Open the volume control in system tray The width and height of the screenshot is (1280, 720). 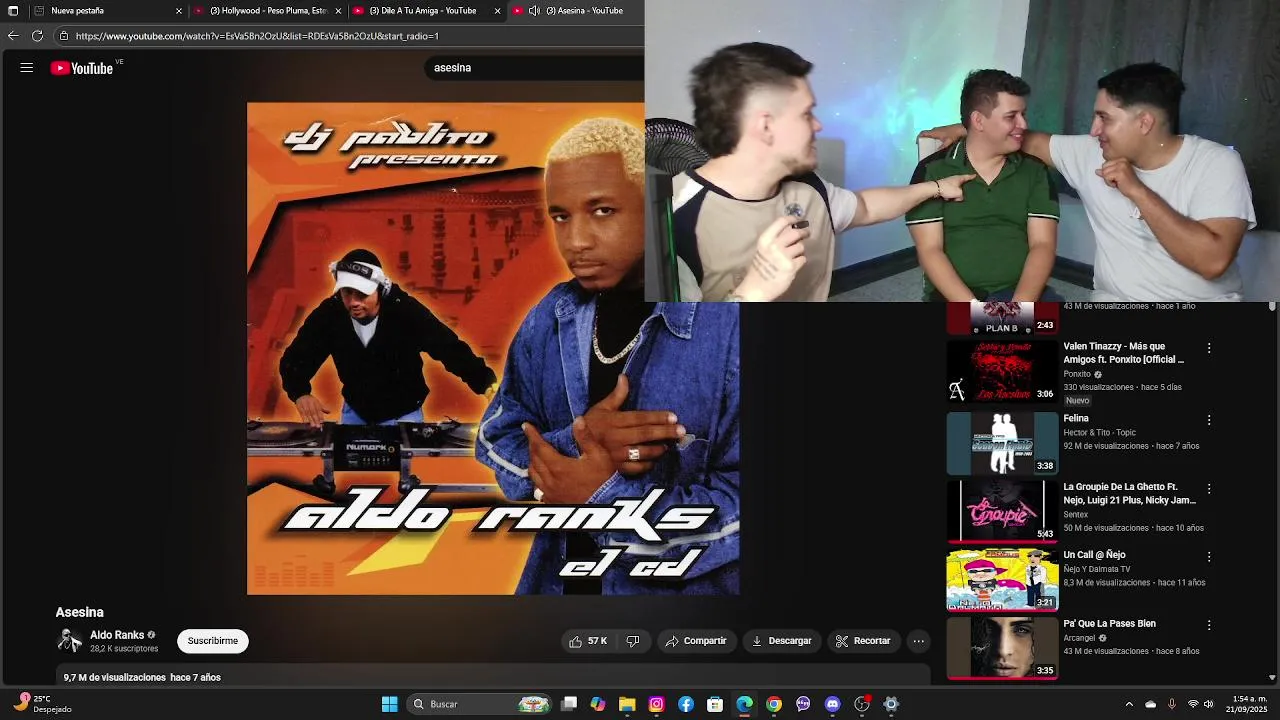[x=1208, y=704]
